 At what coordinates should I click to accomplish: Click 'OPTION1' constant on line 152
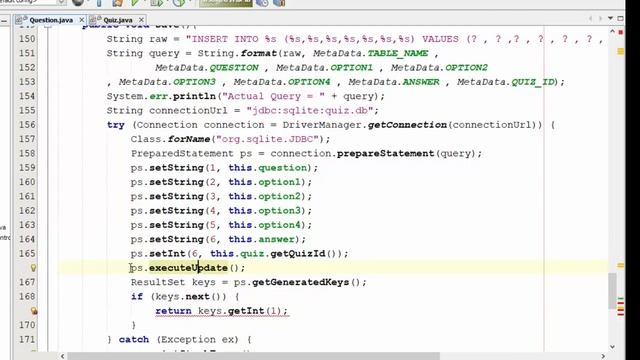pyautogui.click(x=352, y=68)
